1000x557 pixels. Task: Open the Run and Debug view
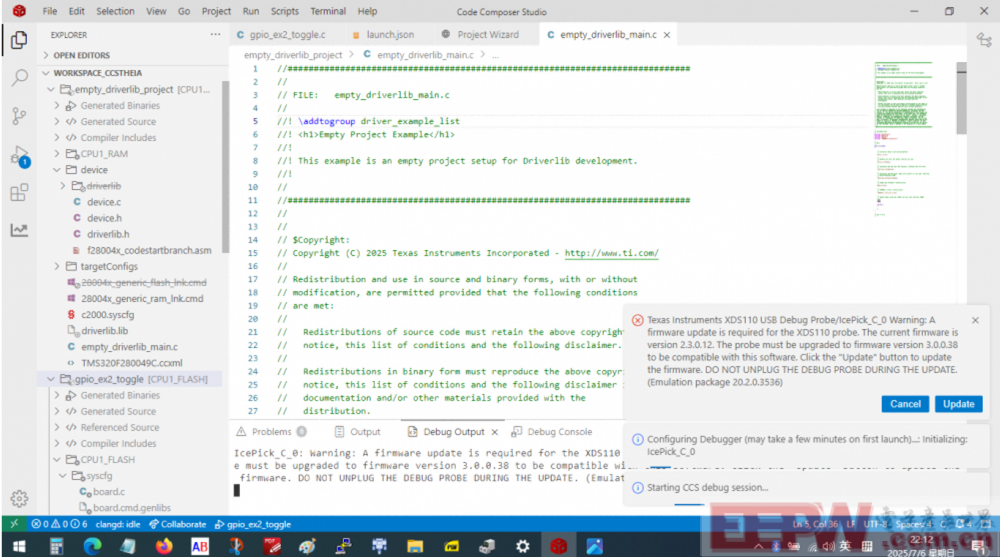pos(19,156)
